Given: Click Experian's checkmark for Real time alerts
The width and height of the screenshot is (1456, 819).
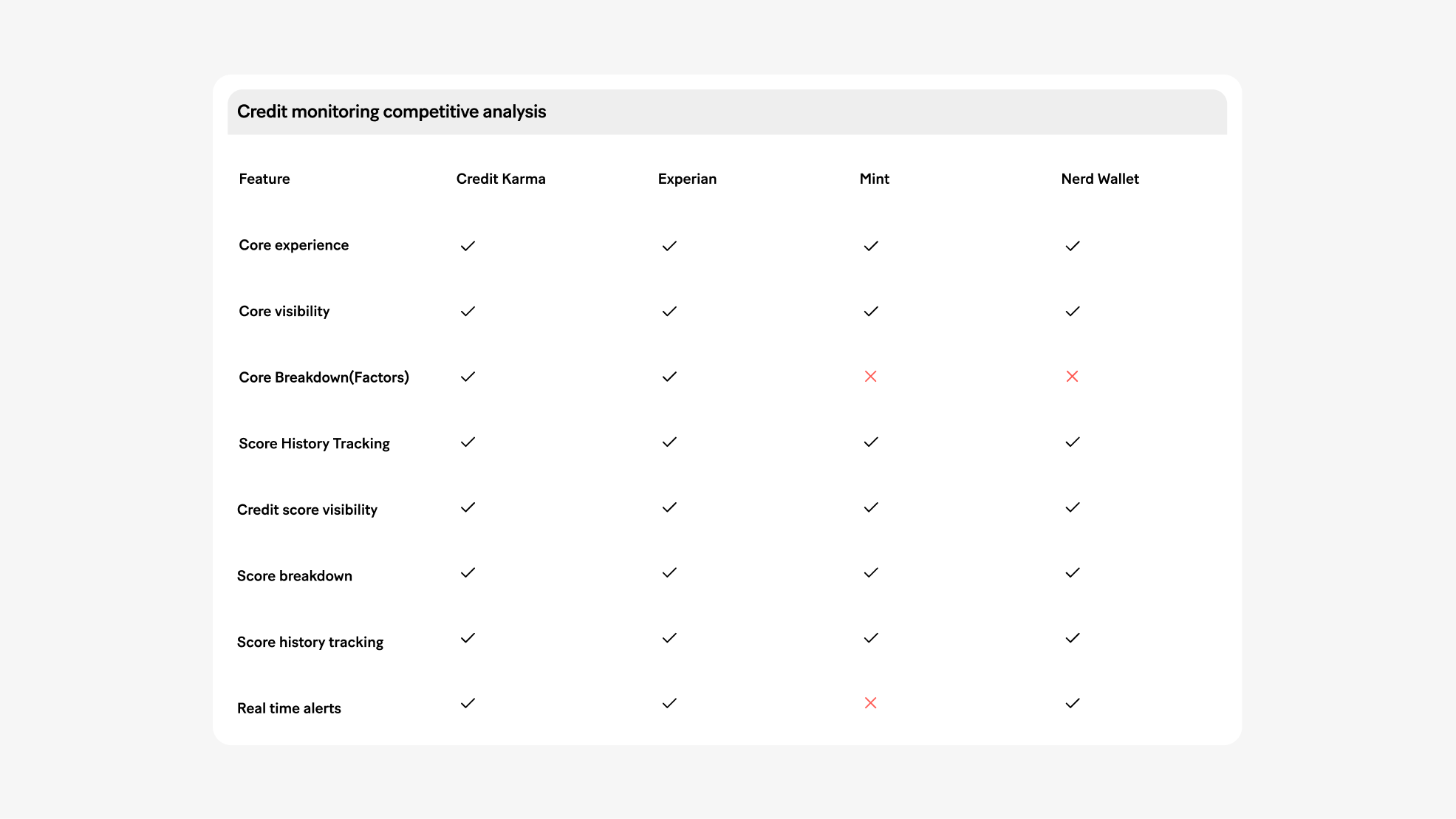Looking at the screenshot, I should click(669, 703).
